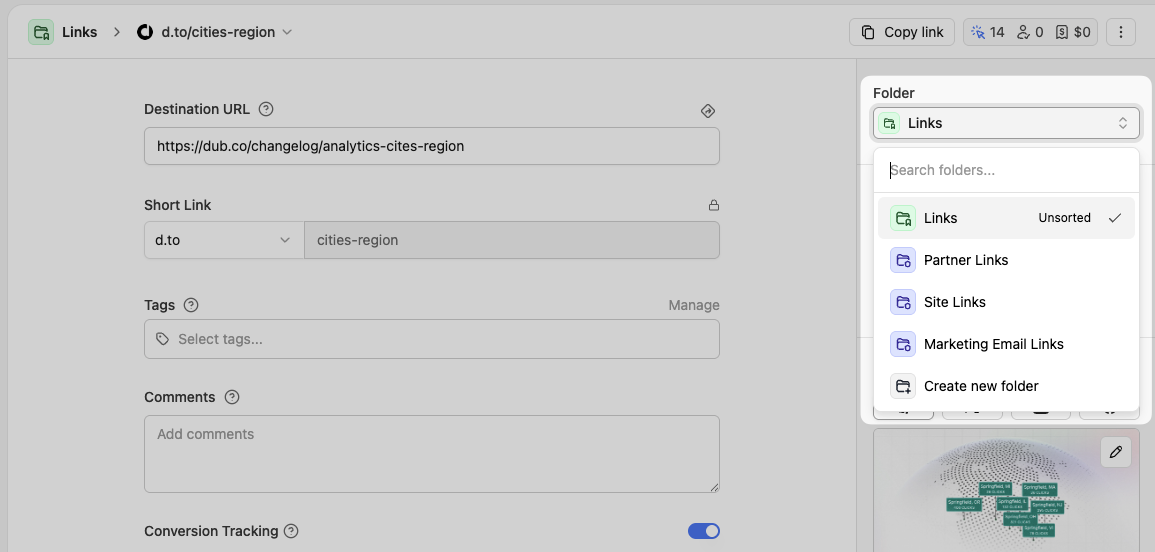Click the Search folders input
The width and height of the screenshot is (1155, 552).
(1006, 170)
